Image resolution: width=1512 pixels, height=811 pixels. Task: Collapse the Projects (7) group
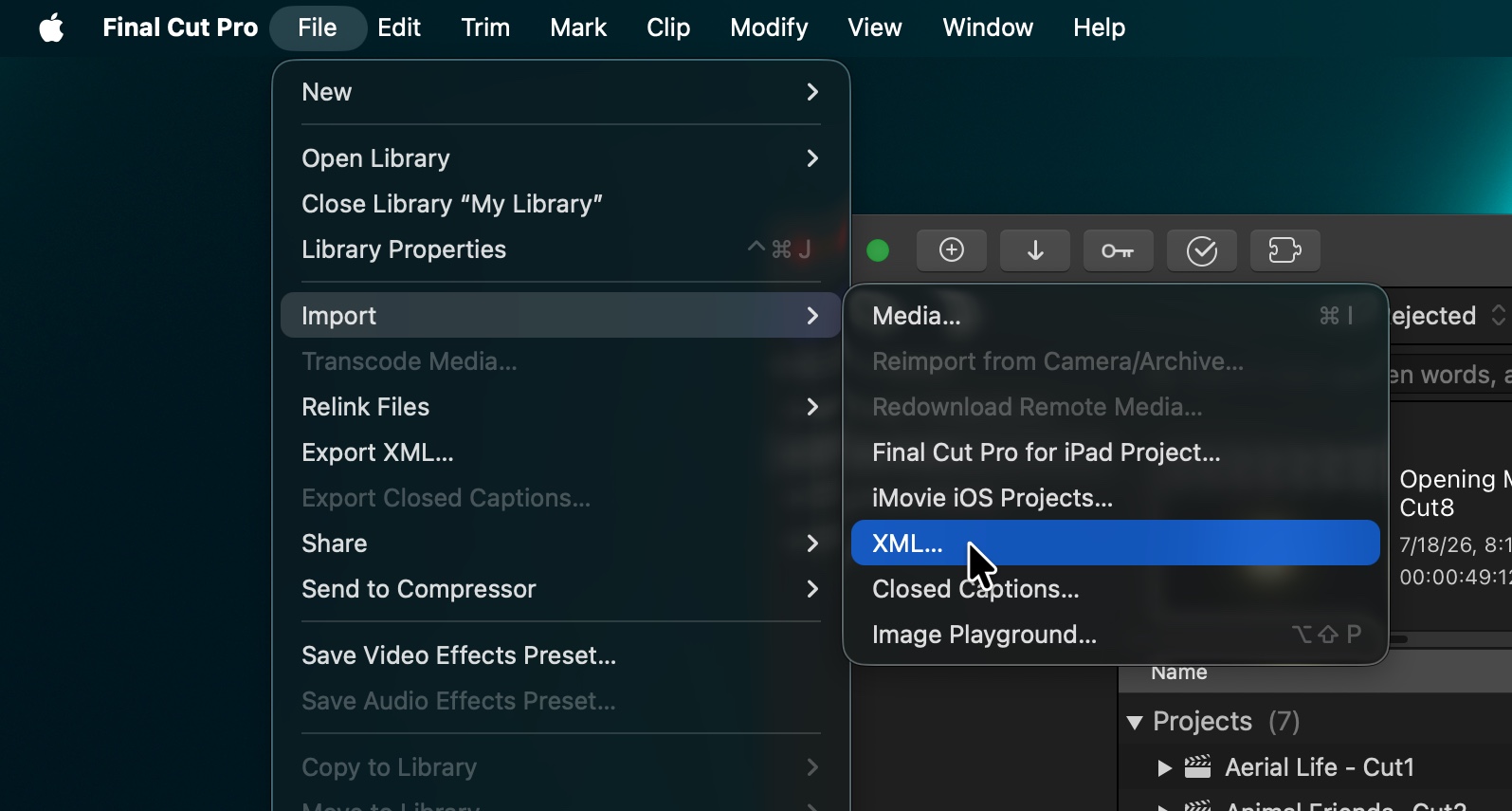point(1135,723)
